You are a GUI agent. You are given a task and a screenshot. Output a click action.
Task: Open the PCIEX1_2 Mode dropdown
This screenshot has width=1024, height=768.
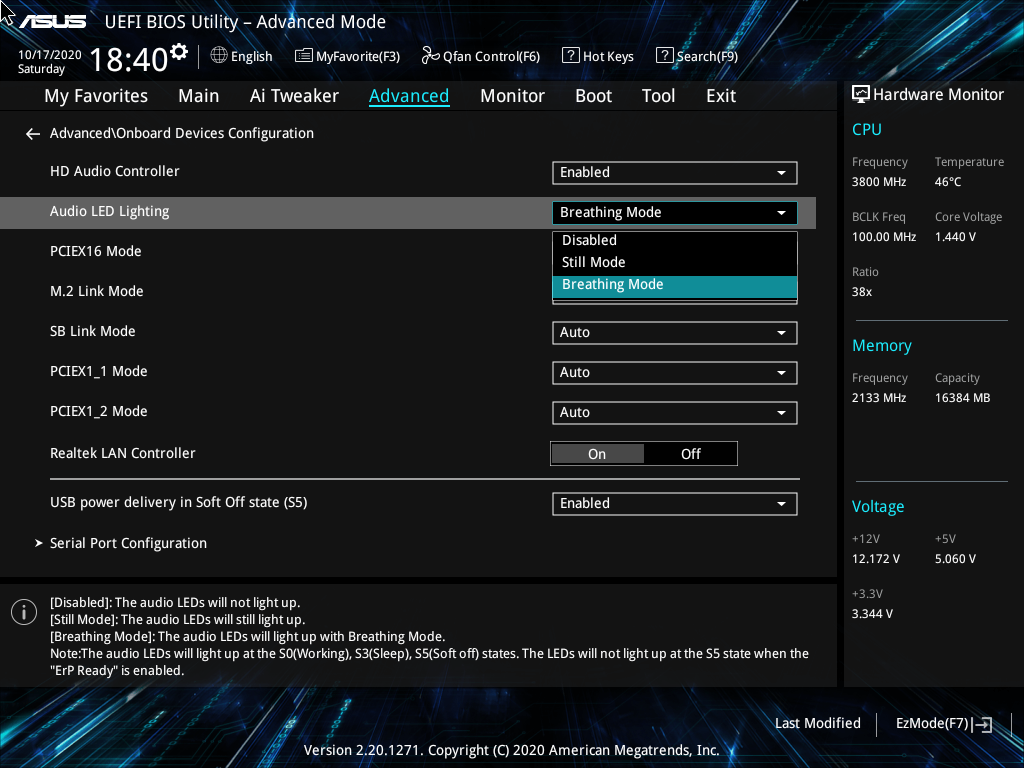pyautogui.click(x=675, y=413)
